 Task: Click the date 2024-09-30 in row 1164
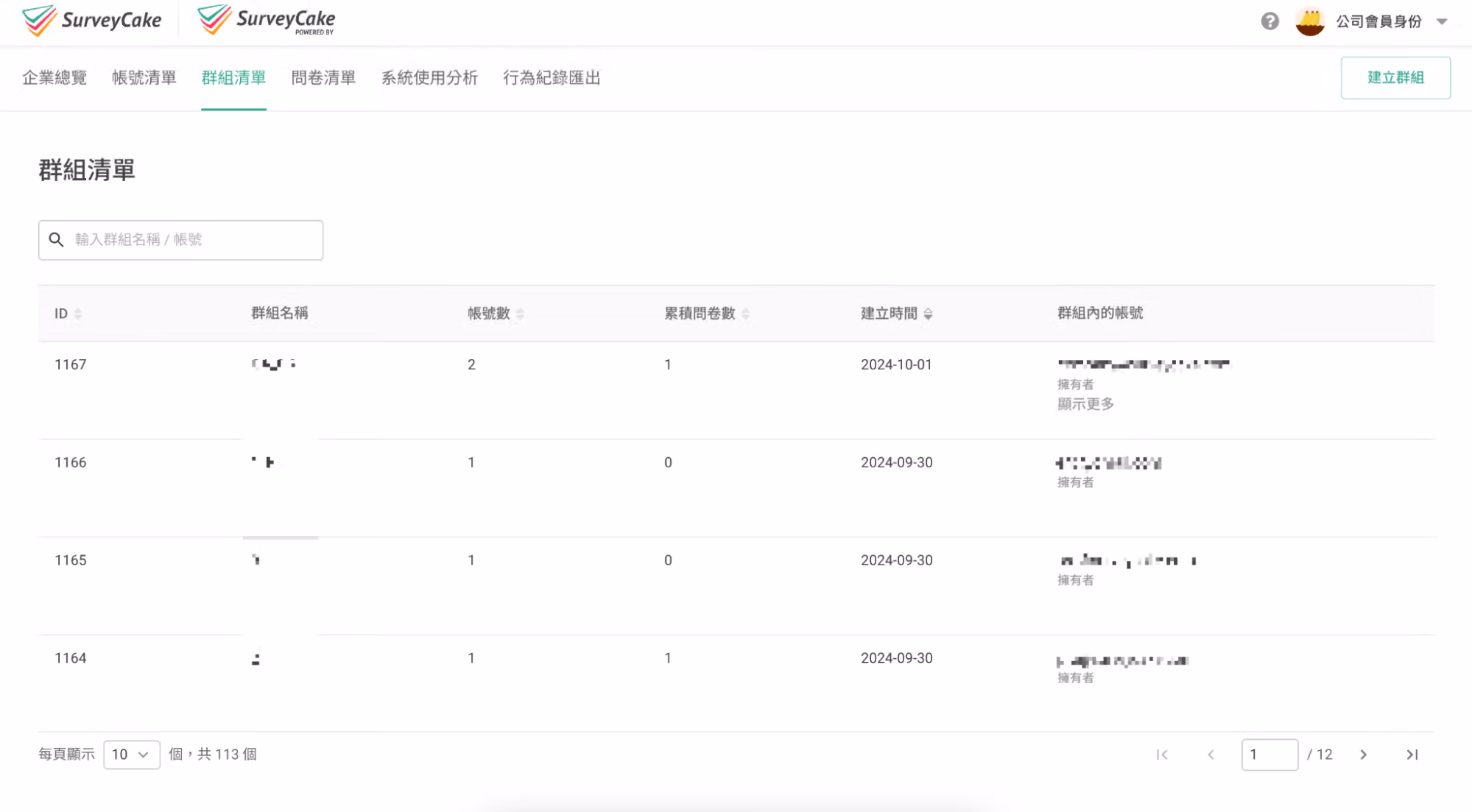point(896,658)
